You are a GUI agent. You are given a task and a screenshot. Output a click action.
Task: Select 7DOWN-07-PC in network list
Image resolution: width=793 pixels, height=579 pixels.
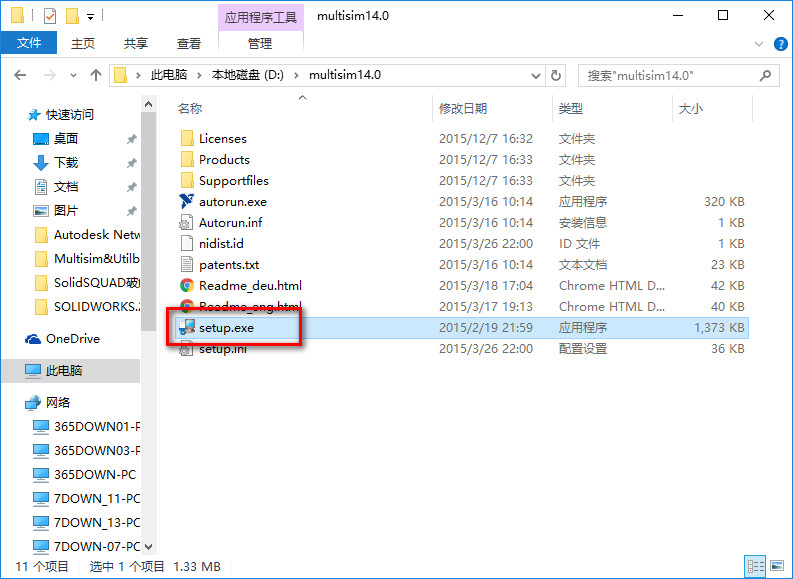[86, 547]
